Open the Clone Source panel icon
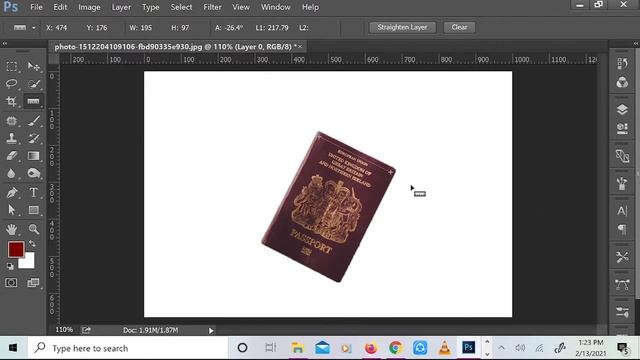The width and height of the screenshot is (640, 360). coord(622,156)
